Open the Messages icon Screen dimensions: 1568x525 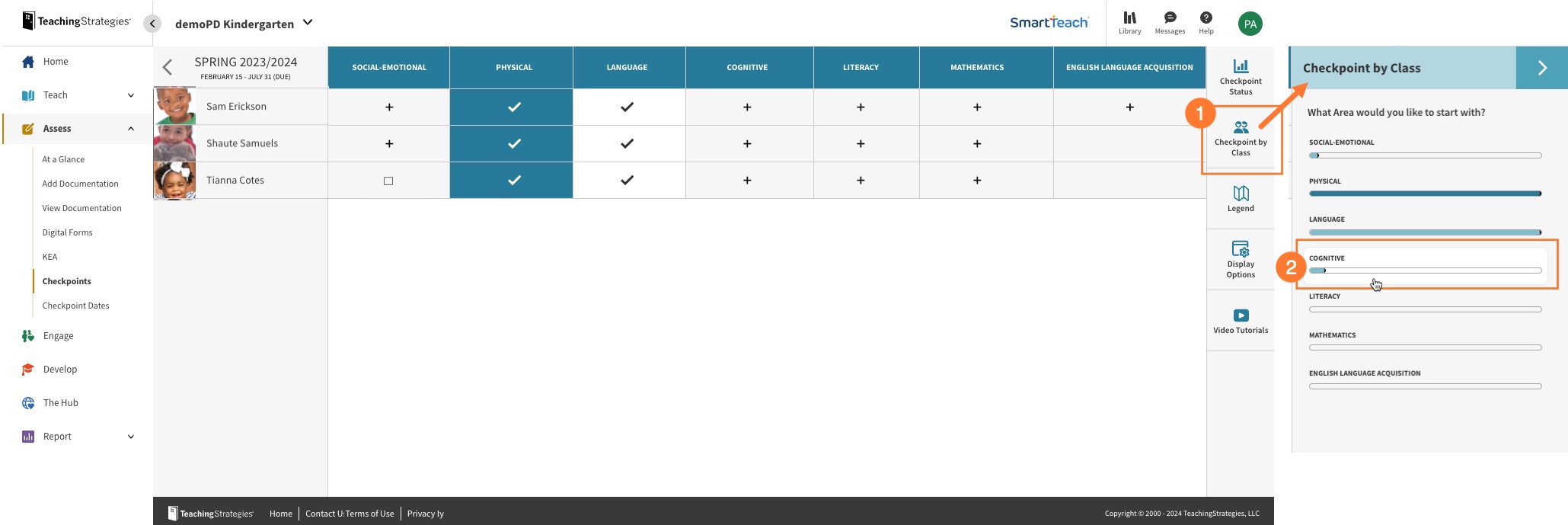(x=1170, y=22)
